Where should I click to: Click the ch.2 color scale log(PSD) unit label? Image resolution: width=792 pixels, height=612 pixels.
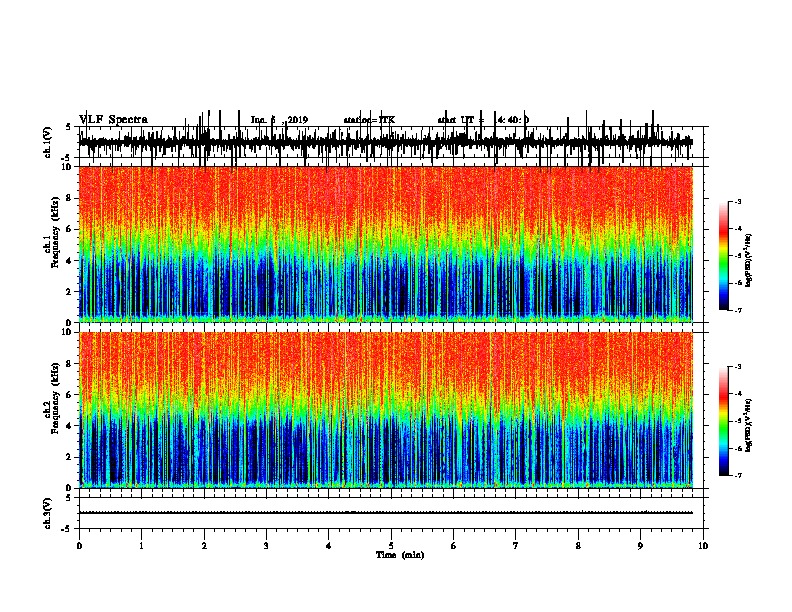[749, 425]
